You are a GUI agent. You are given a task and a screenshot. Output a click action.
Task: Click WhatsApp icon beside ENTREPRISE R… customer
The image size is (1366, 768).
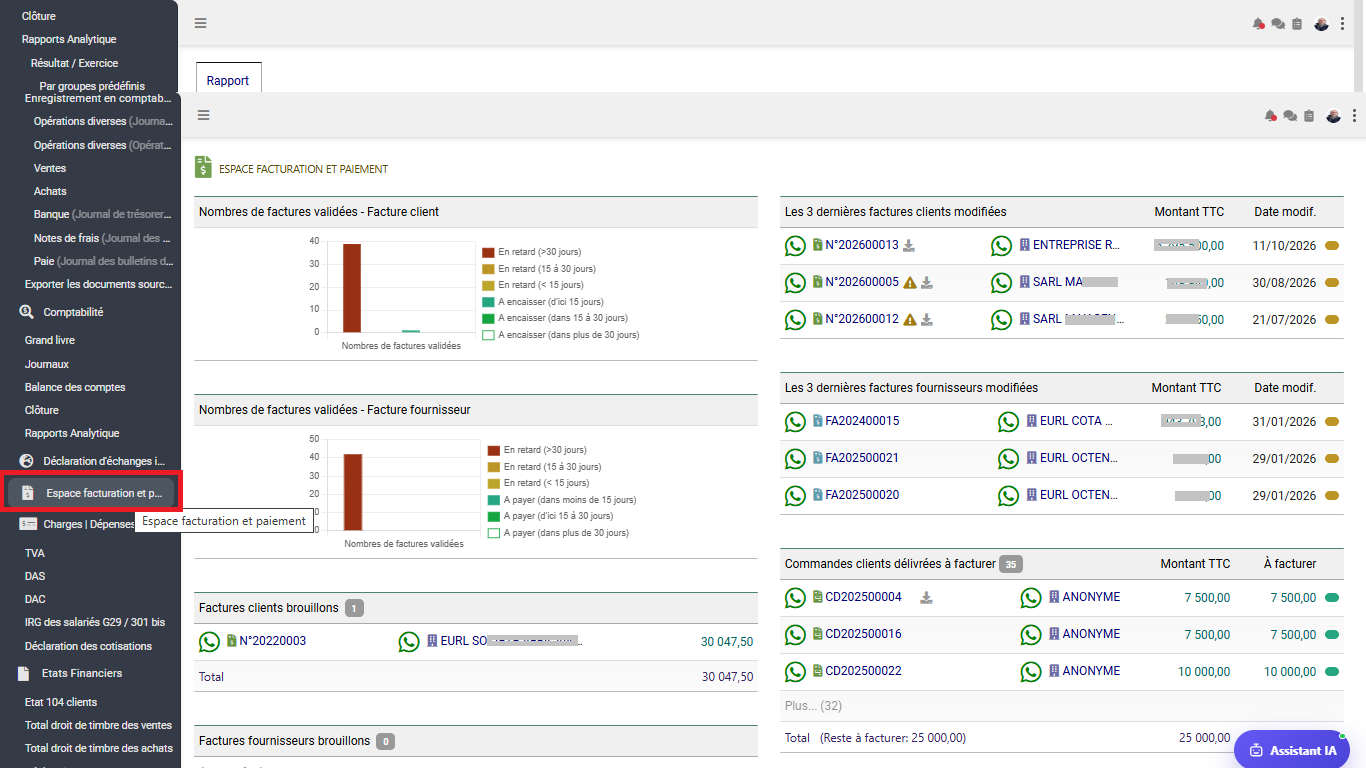[x=1002, y=246]
